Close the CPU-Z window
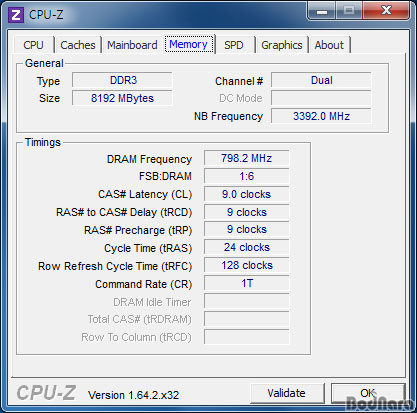 tap(386, 11)
